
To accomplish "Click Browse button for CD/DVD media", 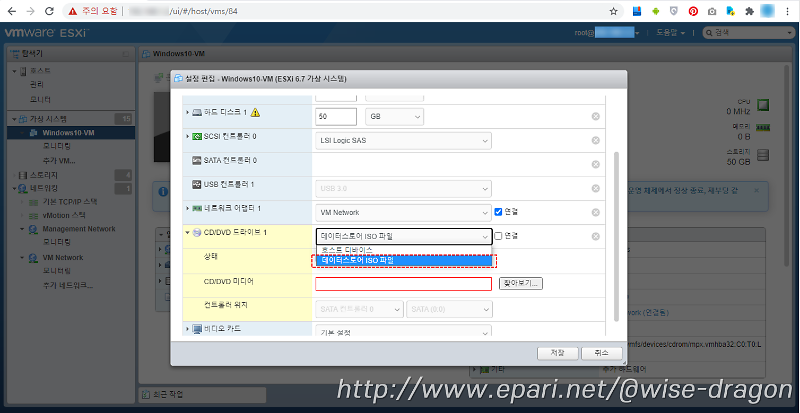I will click(x=520, y=283).
